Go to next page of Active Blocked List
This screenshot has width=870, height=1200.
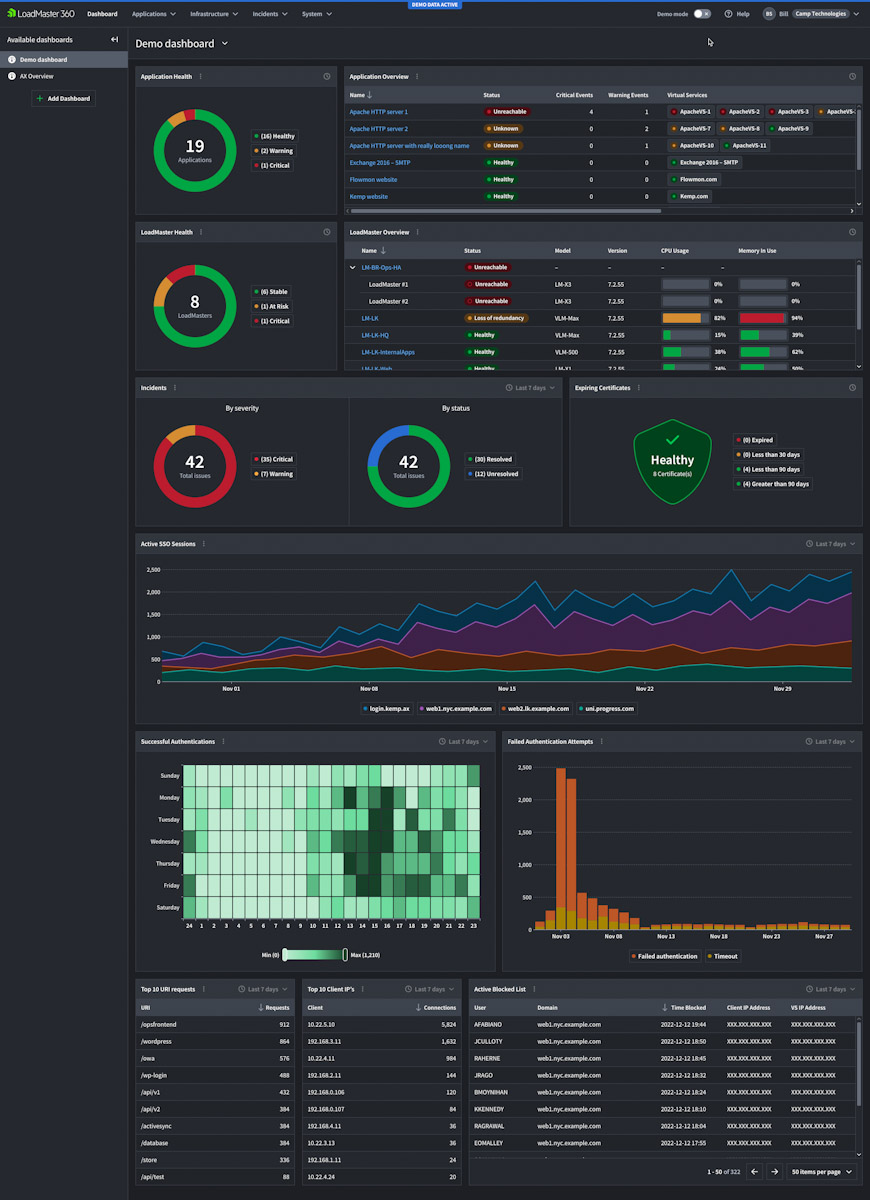pos(774,1171)
